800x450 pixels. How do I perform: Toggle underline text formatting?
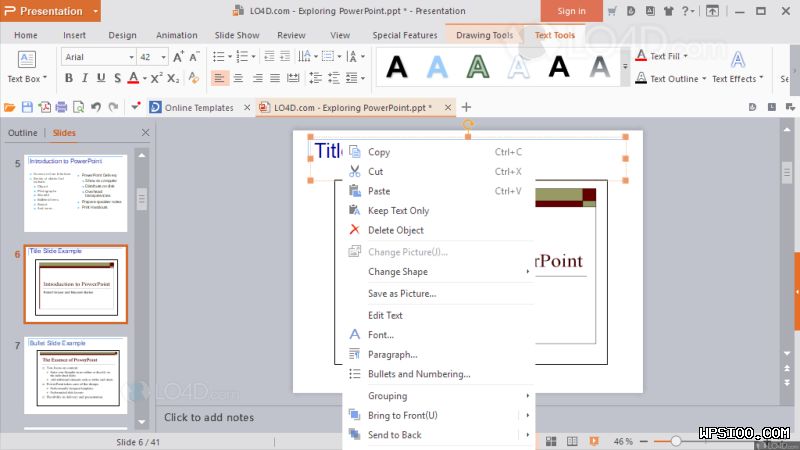(100, 78)
